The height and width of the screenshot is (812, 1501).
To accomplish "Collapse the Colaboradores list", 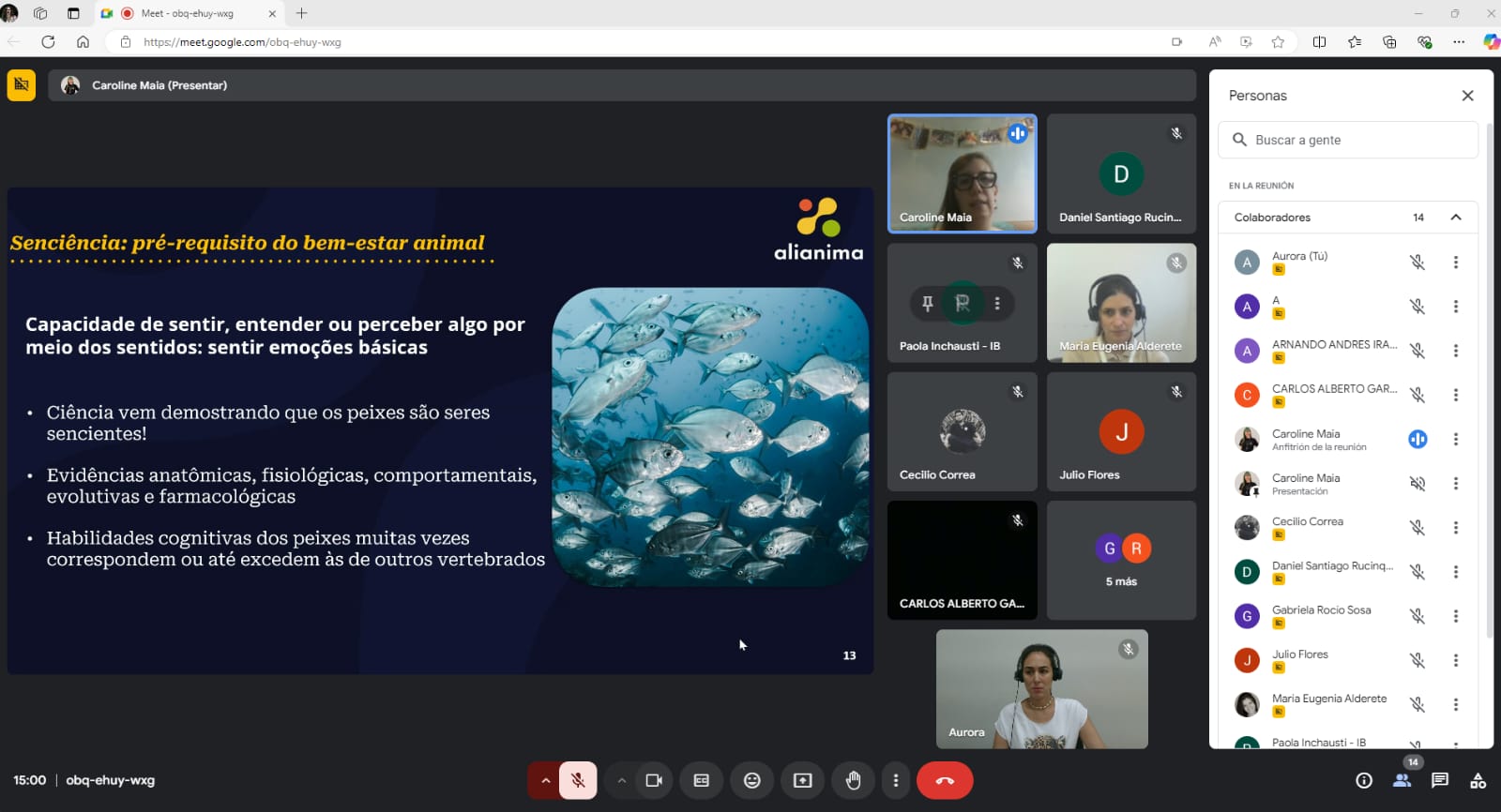I will pyautogui.click(x=1455, y=218).
